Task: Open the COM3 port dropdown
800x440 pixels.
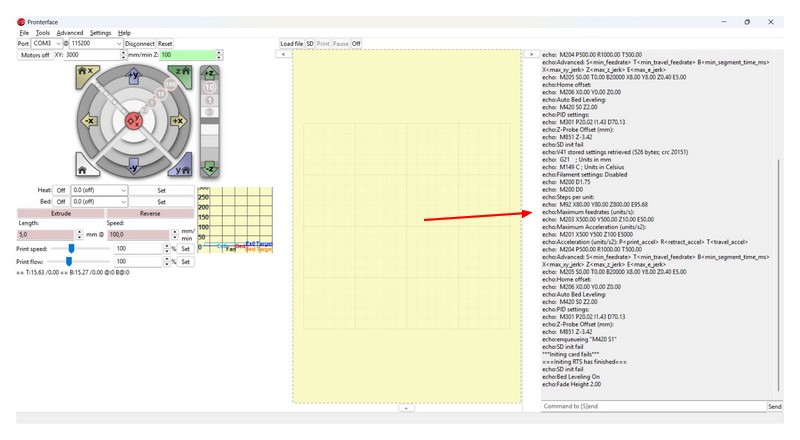Action: [57, 44]
